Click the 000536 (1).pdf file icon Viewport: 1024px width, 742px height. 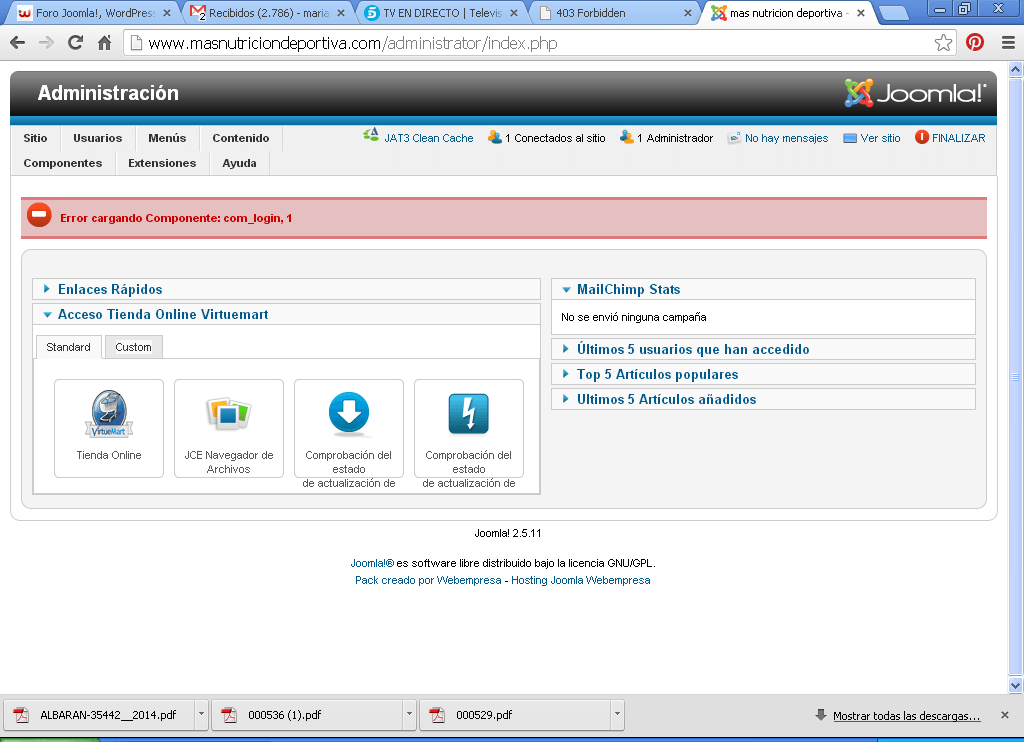click(229, 715)
